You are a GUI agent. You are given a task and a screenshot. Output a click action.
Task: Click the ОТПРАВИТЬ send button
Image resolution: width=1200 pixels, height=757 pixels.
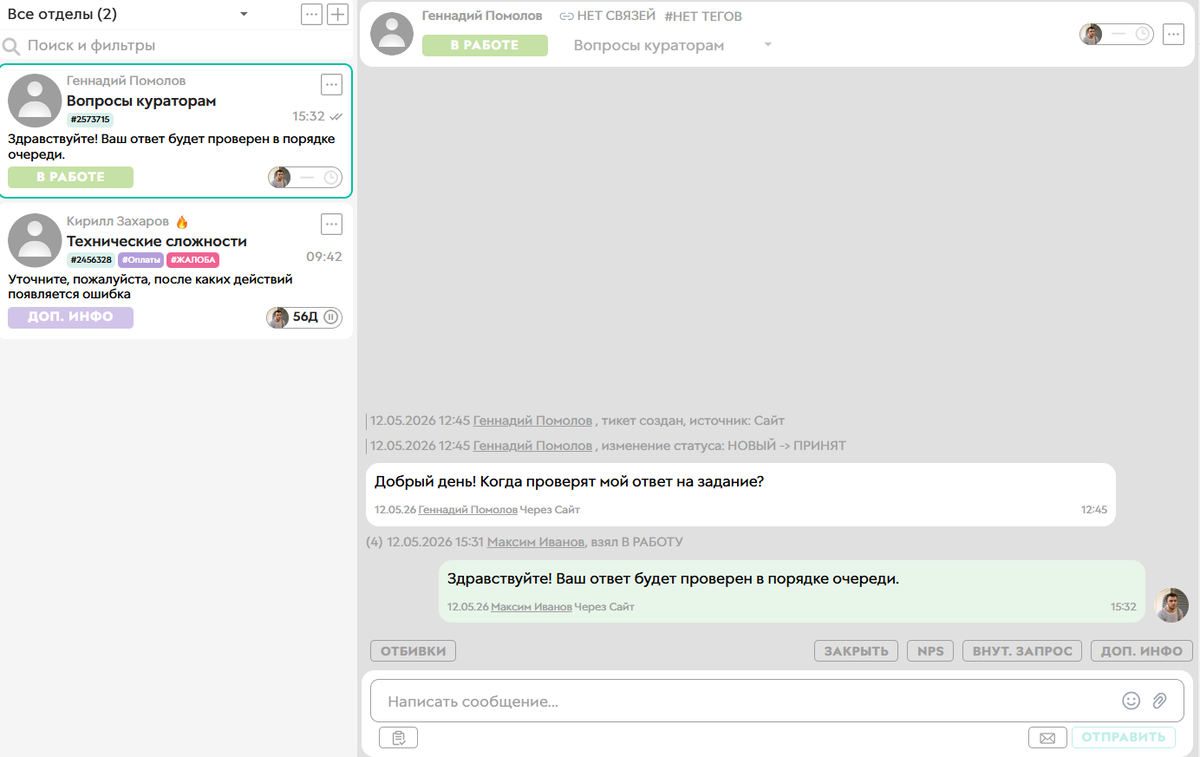tap(1123, 738)
